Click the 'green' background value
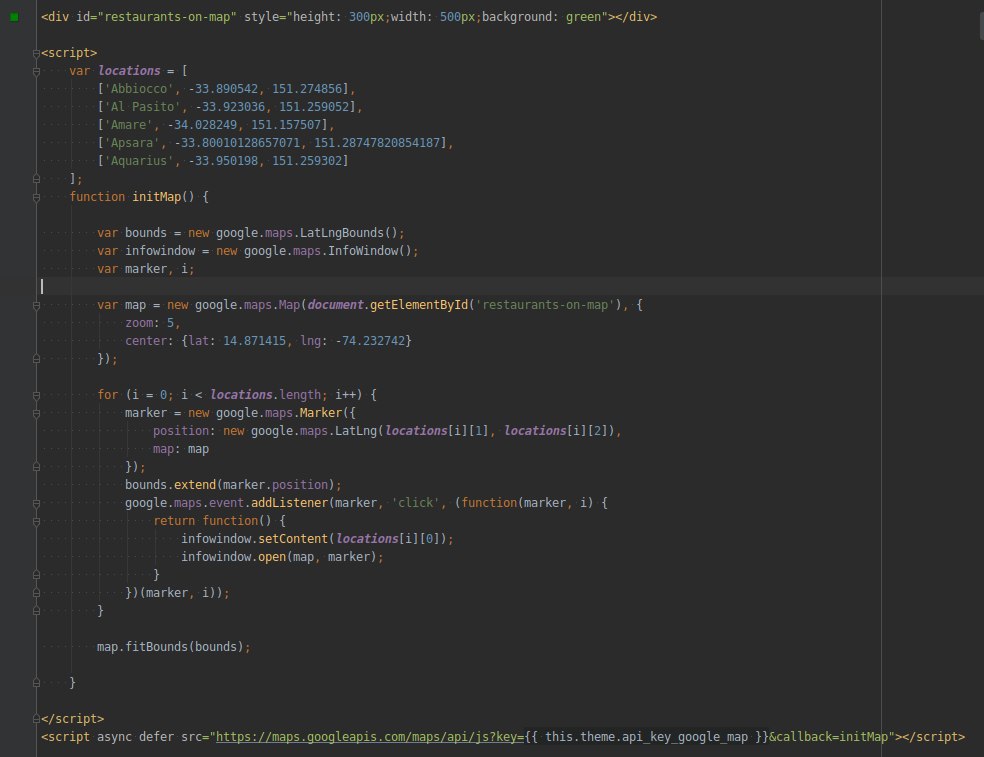984x757 pixels. tap(583, 17)
